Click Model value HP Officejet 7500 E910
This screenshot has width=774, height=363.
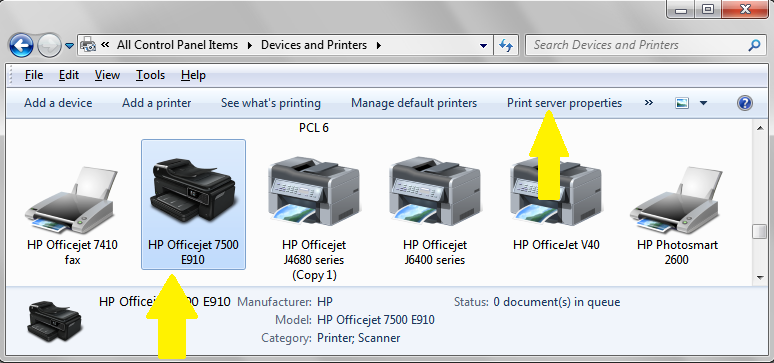[376, 320]
